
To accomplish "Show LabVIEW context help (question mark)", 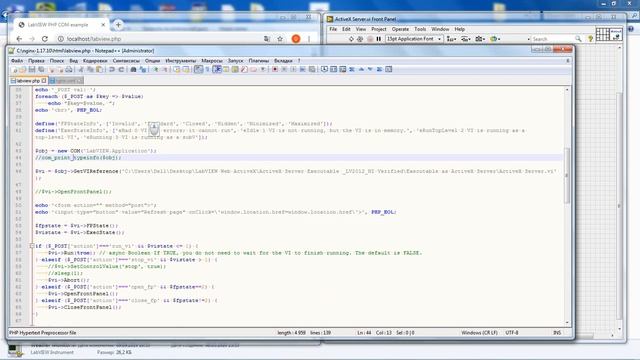I will point(590,39).
